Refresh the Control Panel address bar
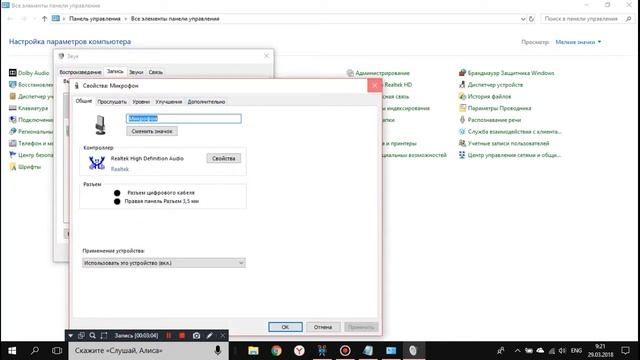The height and width of the screenshot is (360, 640). (531, 19)
